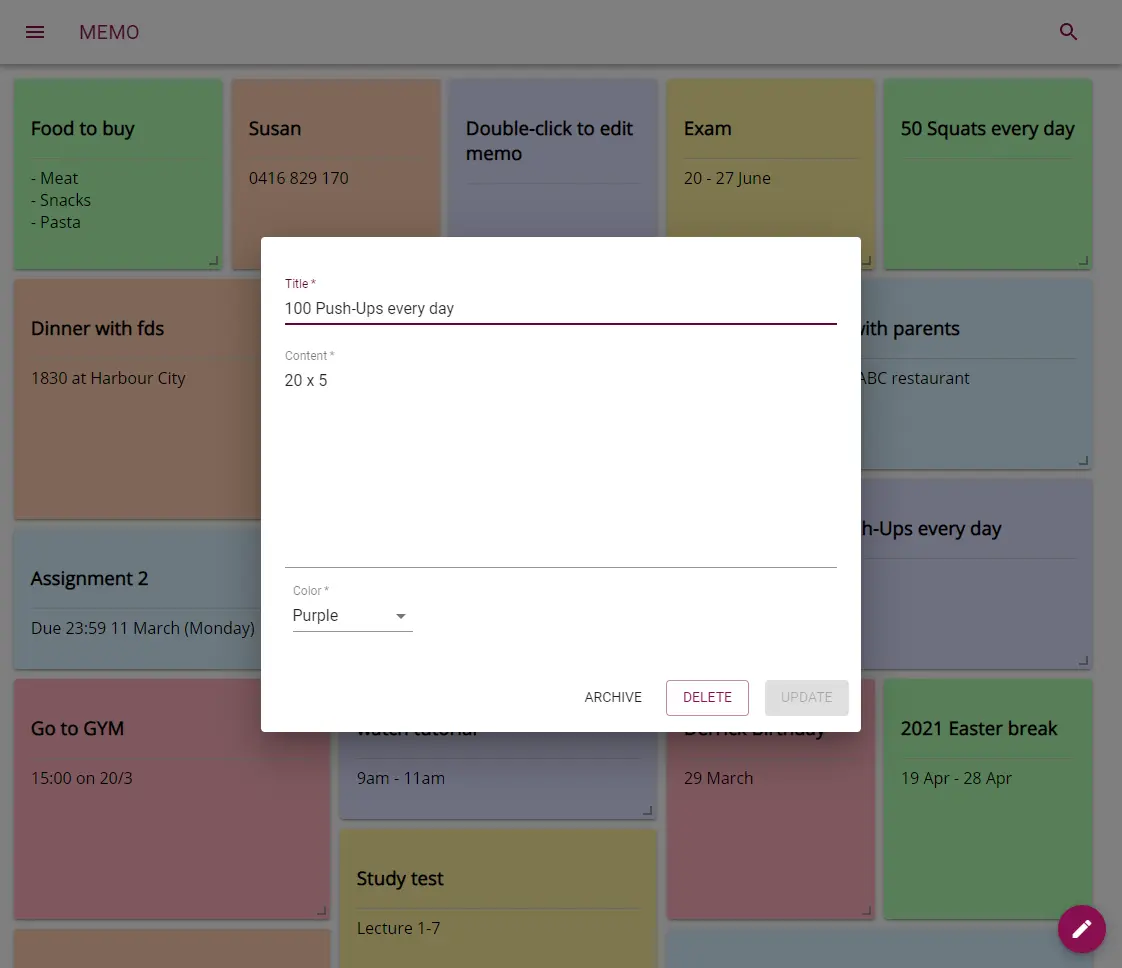
Task: Click resize handle on 2021 Easter break memo
Action: (1083, 911)
